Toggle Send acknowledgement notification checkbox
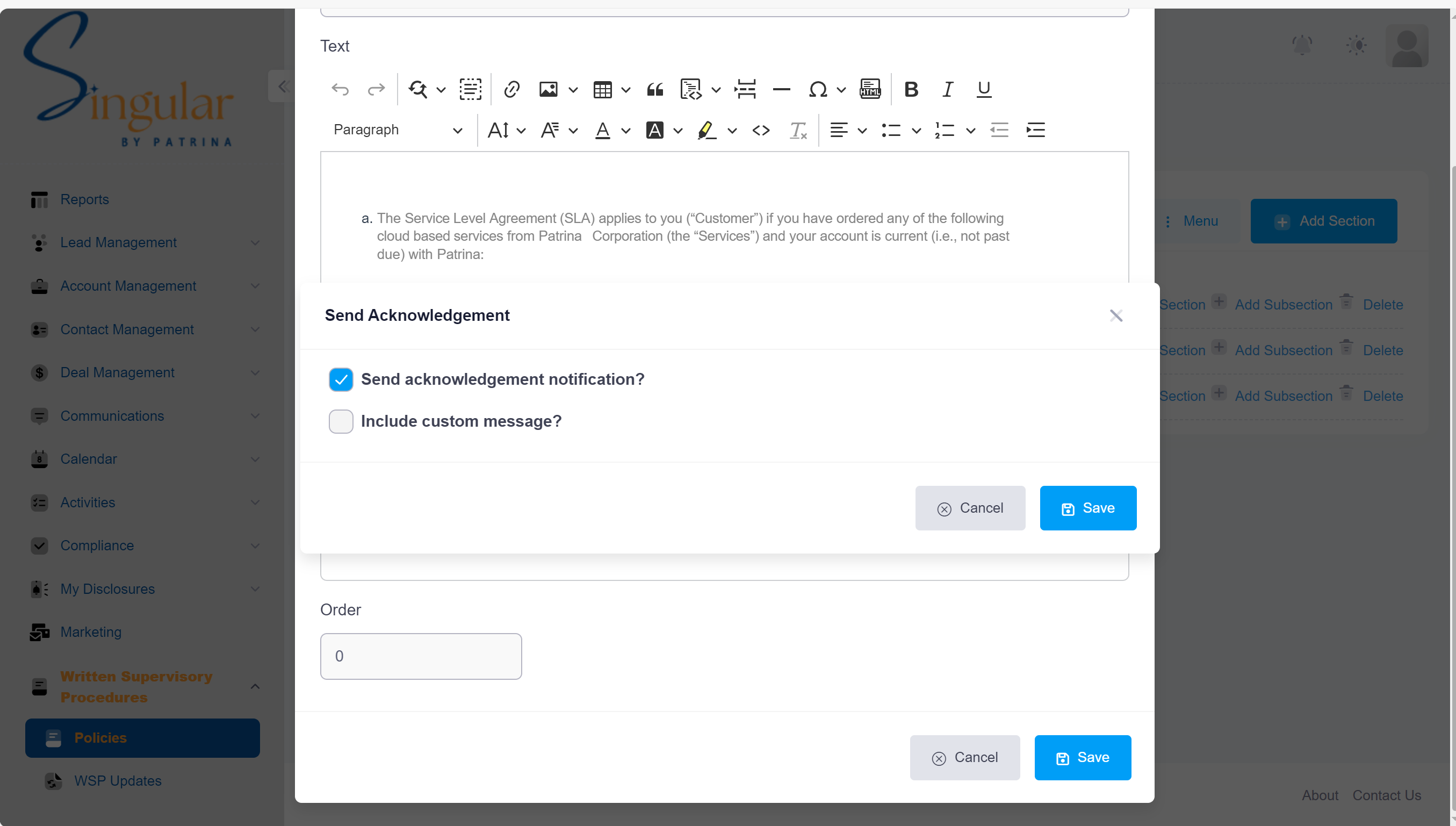The width and height of the screenshot is (1456, 826). point(341,380)
